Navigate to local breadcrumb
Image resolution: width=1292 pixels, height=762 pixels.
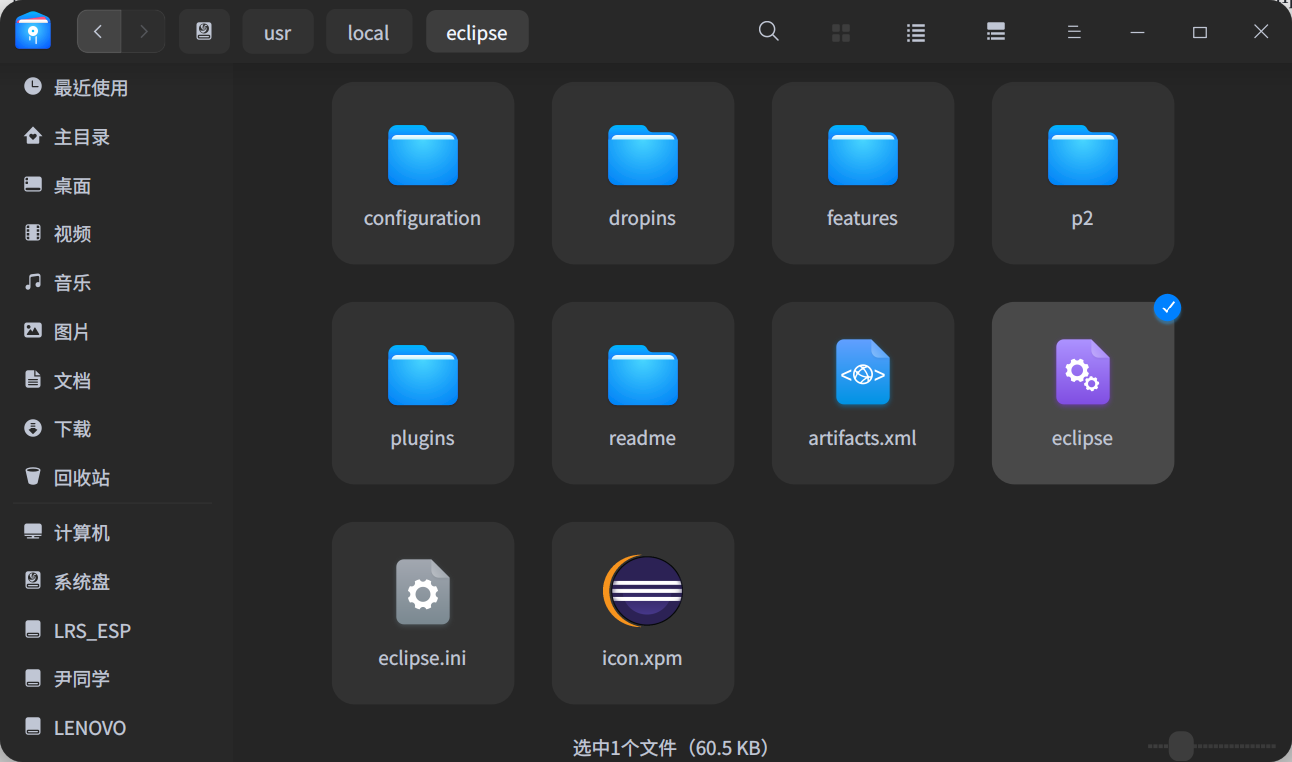369,32
